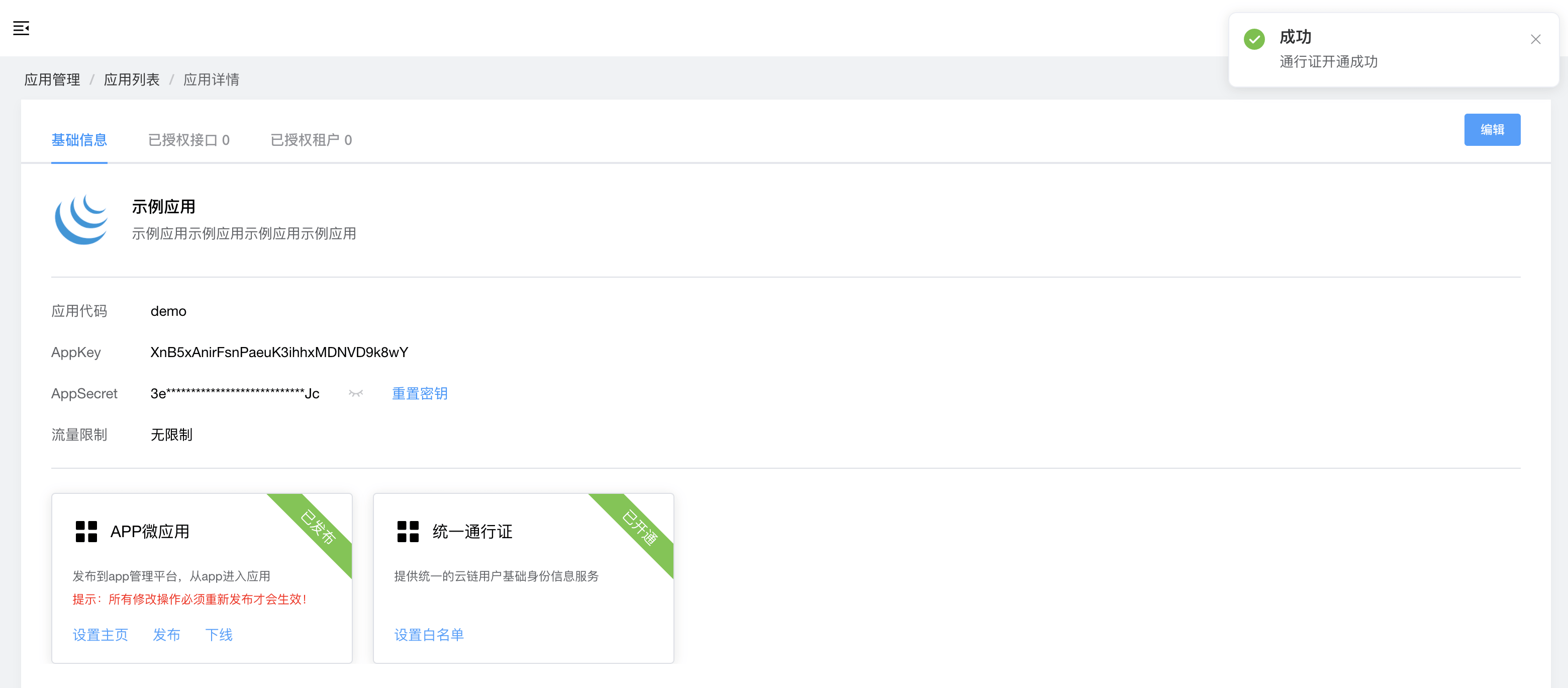Click 设置主页 link
Screen dimensions: 1568x688
pos(101,635)
